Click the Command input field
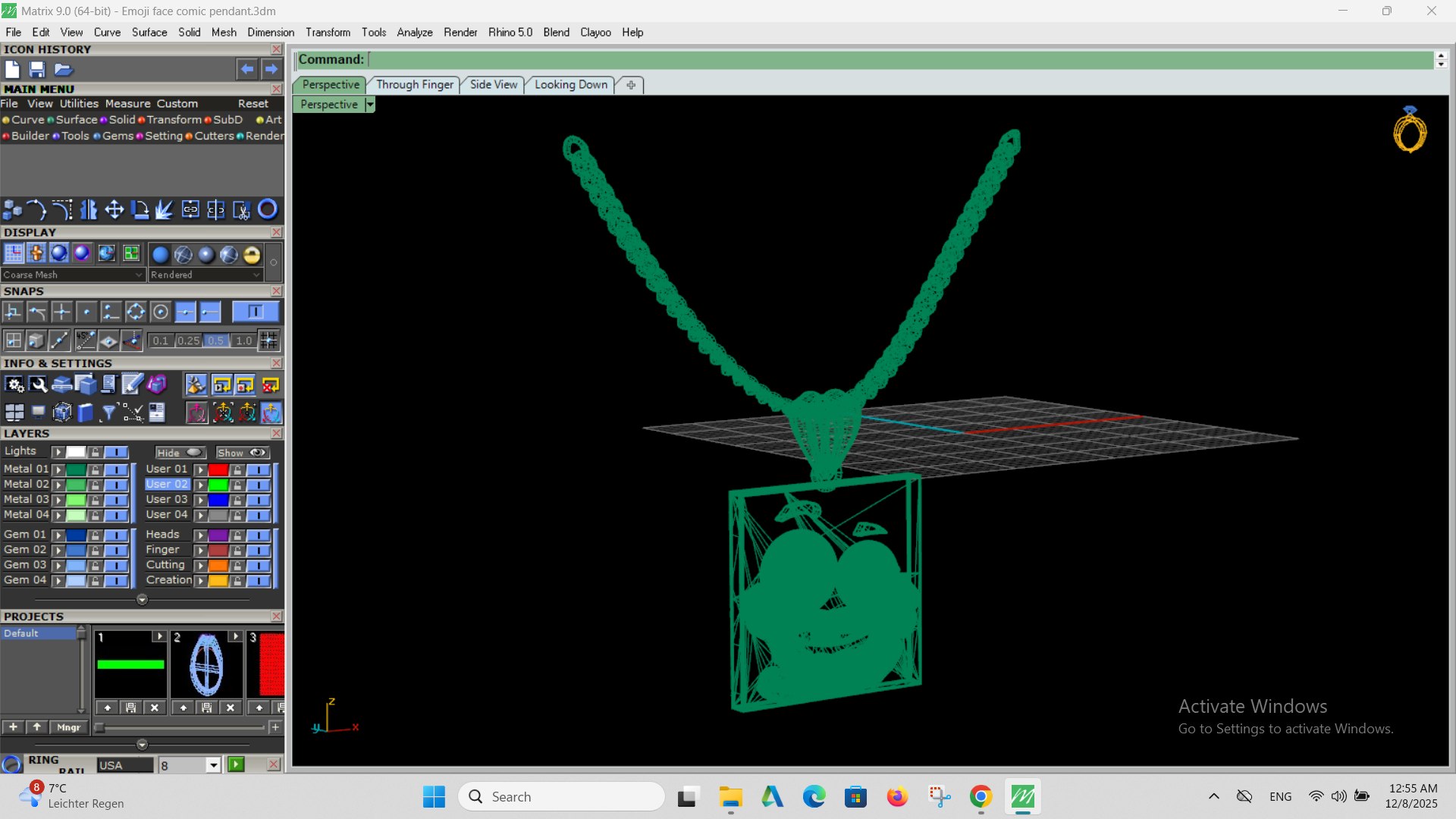 900,59
